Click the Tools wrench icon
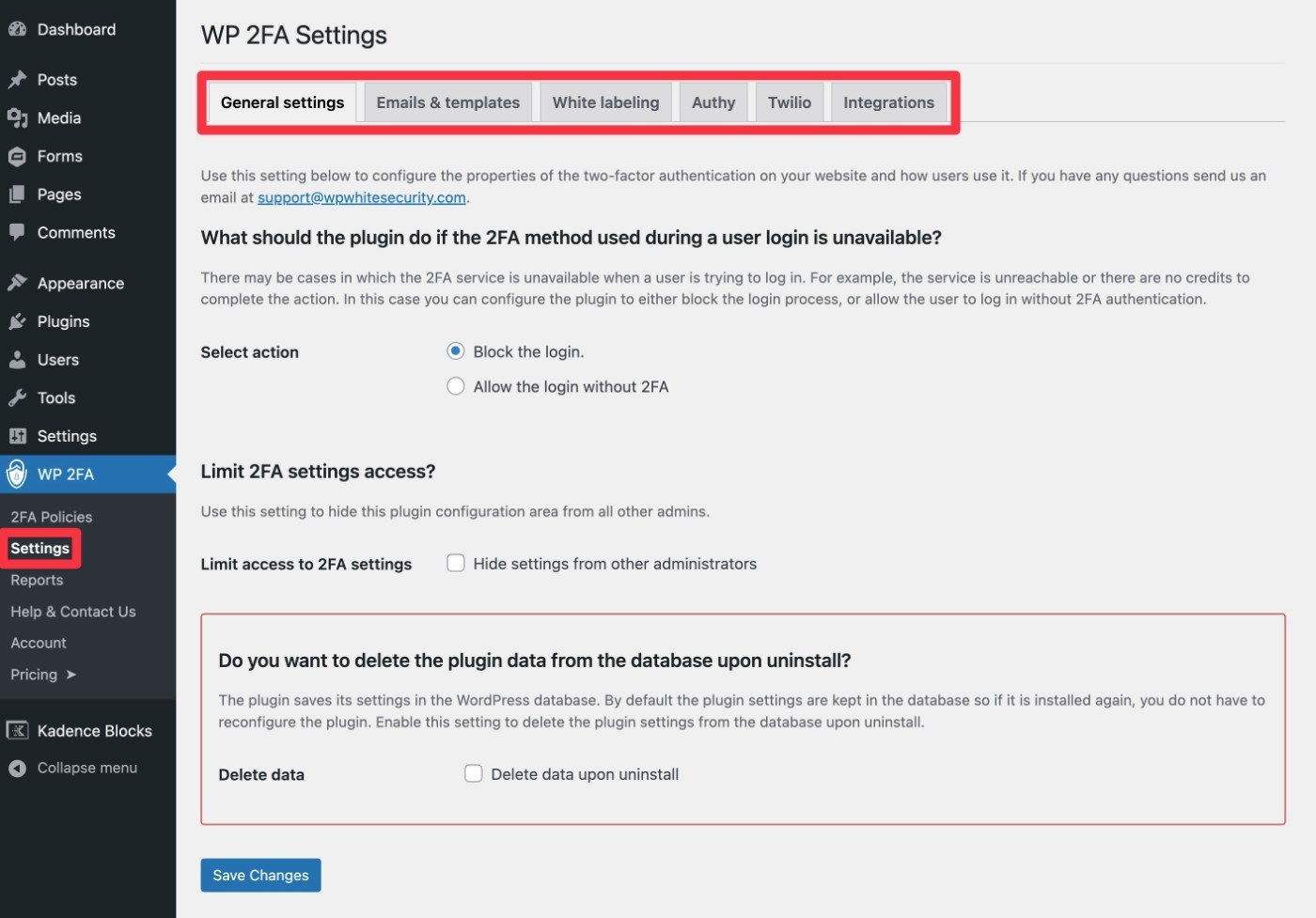1316x918 pixels. pos(17,397)
